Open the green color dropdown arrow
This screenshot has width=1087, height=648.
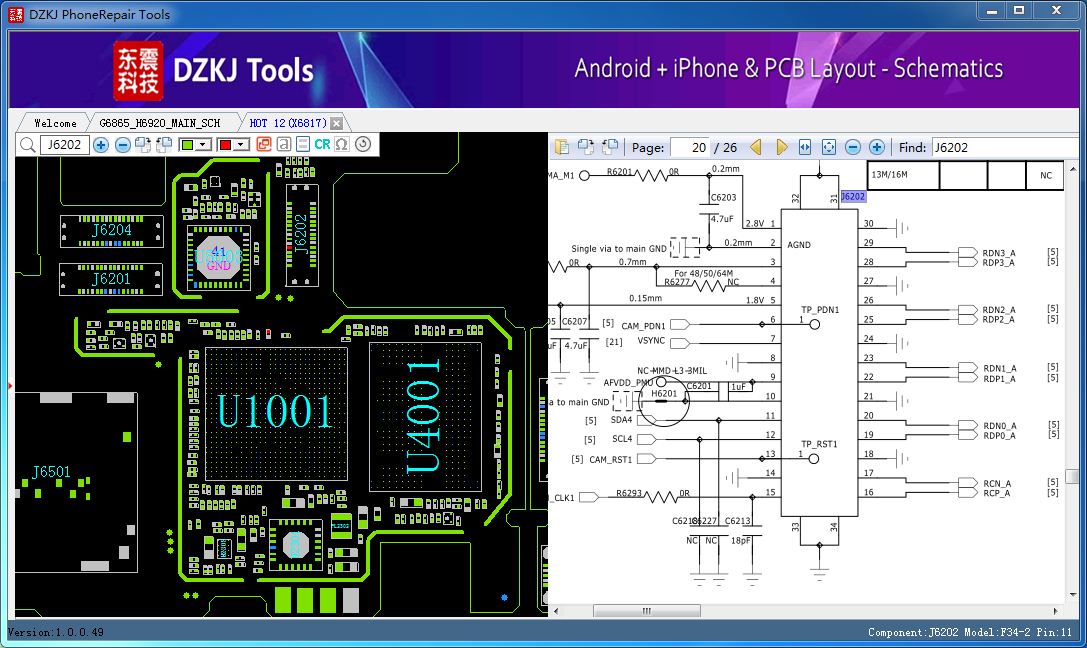click(x=203, y=145)
